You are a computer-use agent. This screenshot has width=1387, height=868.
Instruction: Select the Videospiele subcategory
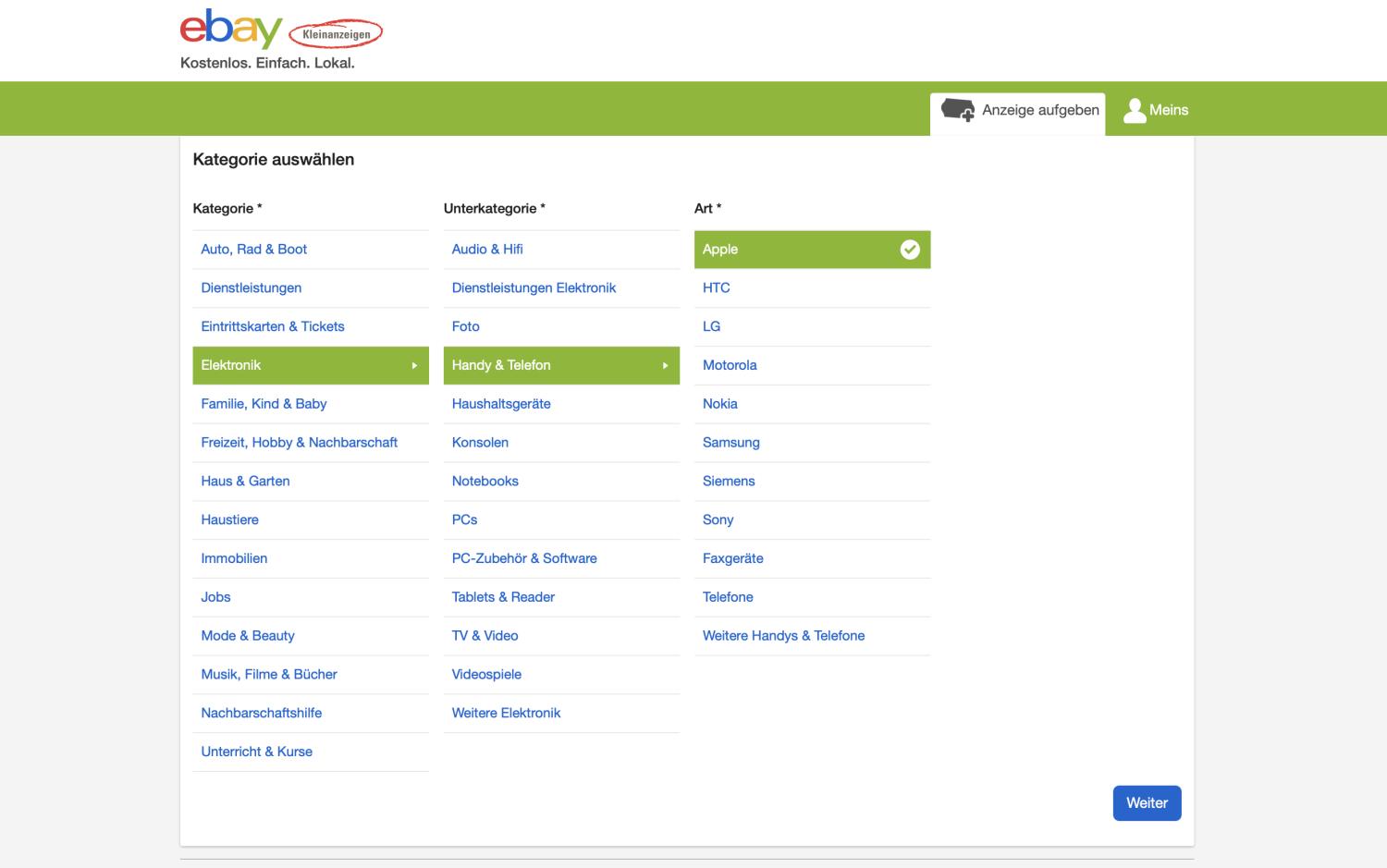coord(561,675)
